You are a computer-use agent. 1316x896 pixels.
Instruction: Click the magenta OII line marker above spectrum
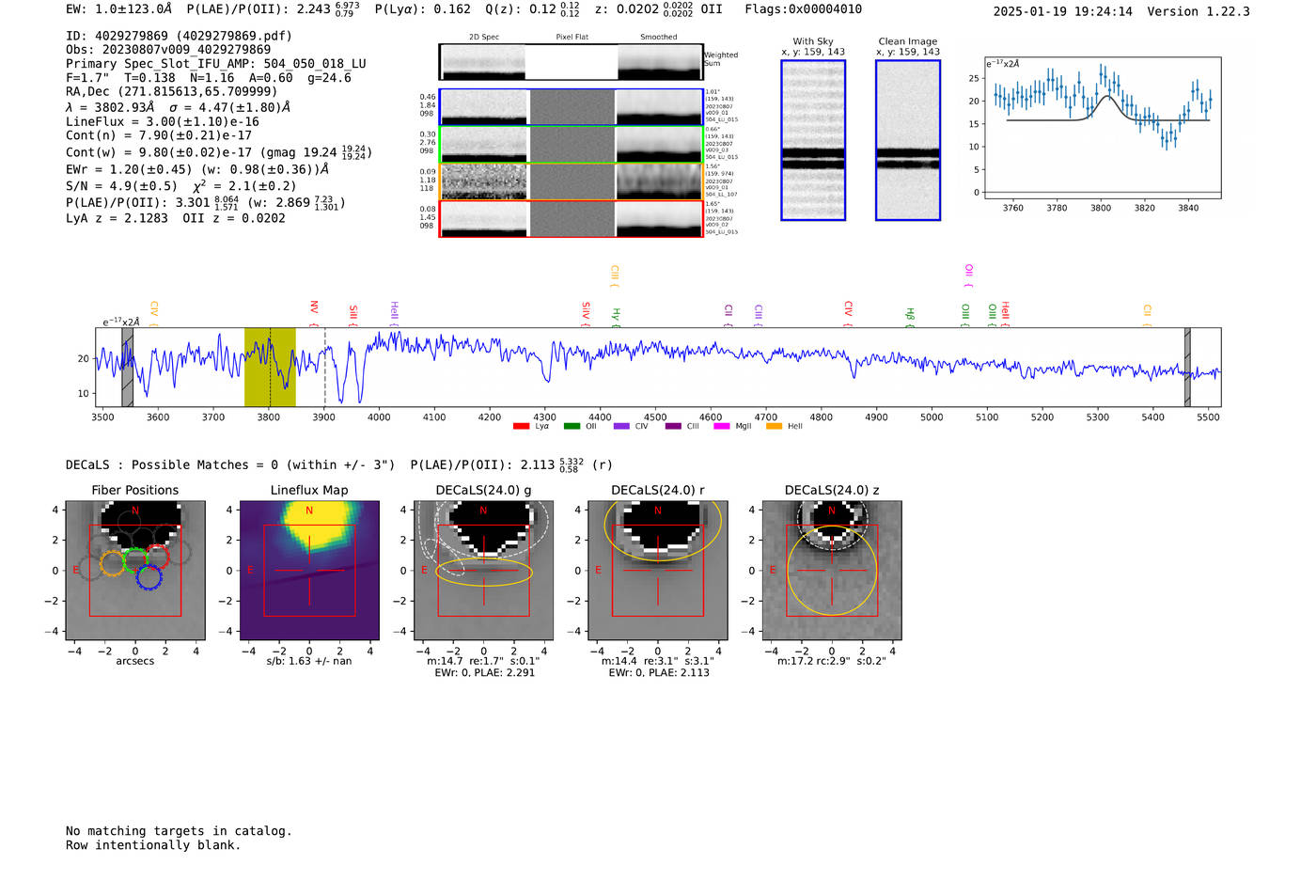click(968, 275)
